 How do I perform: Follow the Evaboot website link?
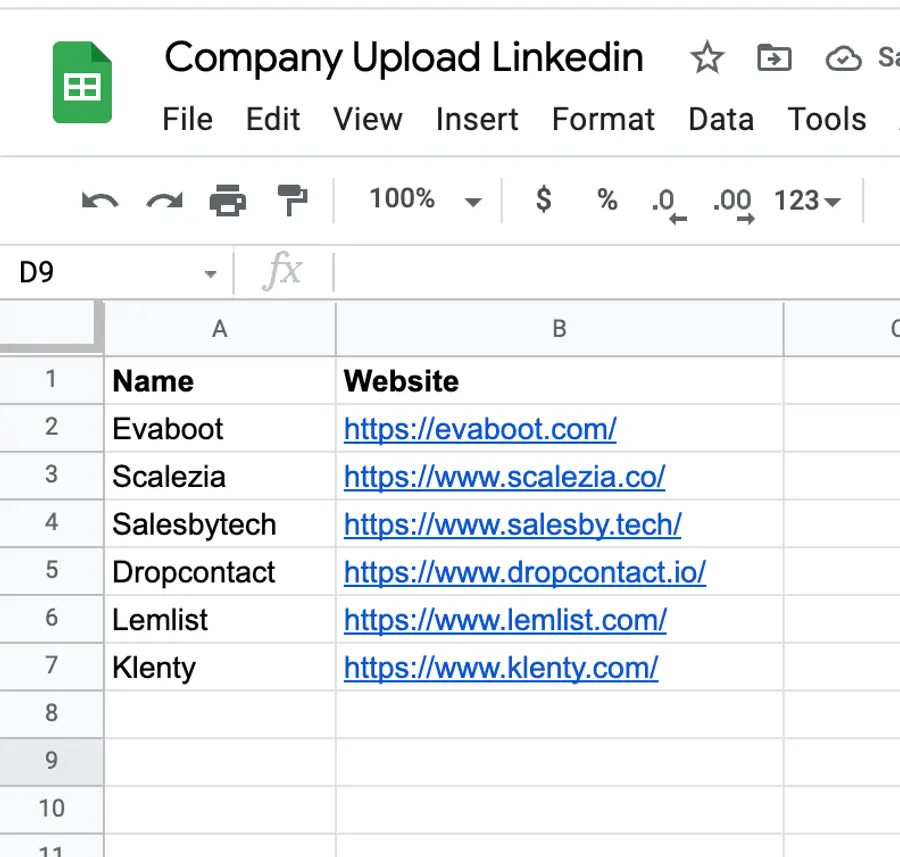[480, 429]
